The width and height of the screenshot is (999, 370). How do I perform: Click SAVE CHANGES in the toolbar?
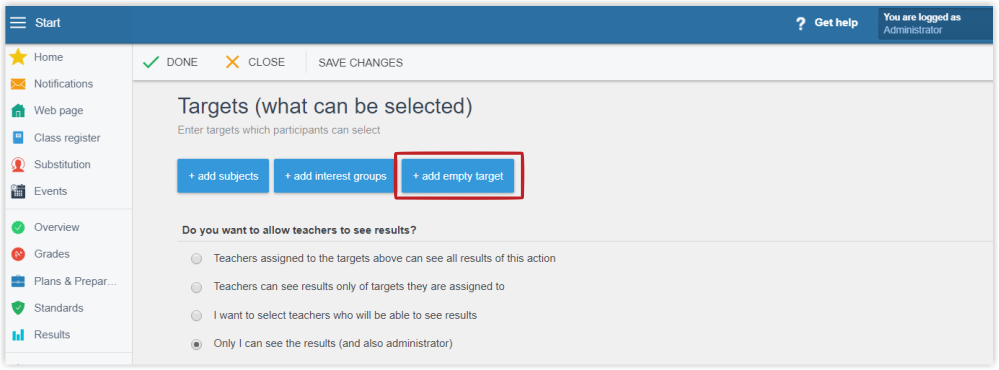(361, 62)
